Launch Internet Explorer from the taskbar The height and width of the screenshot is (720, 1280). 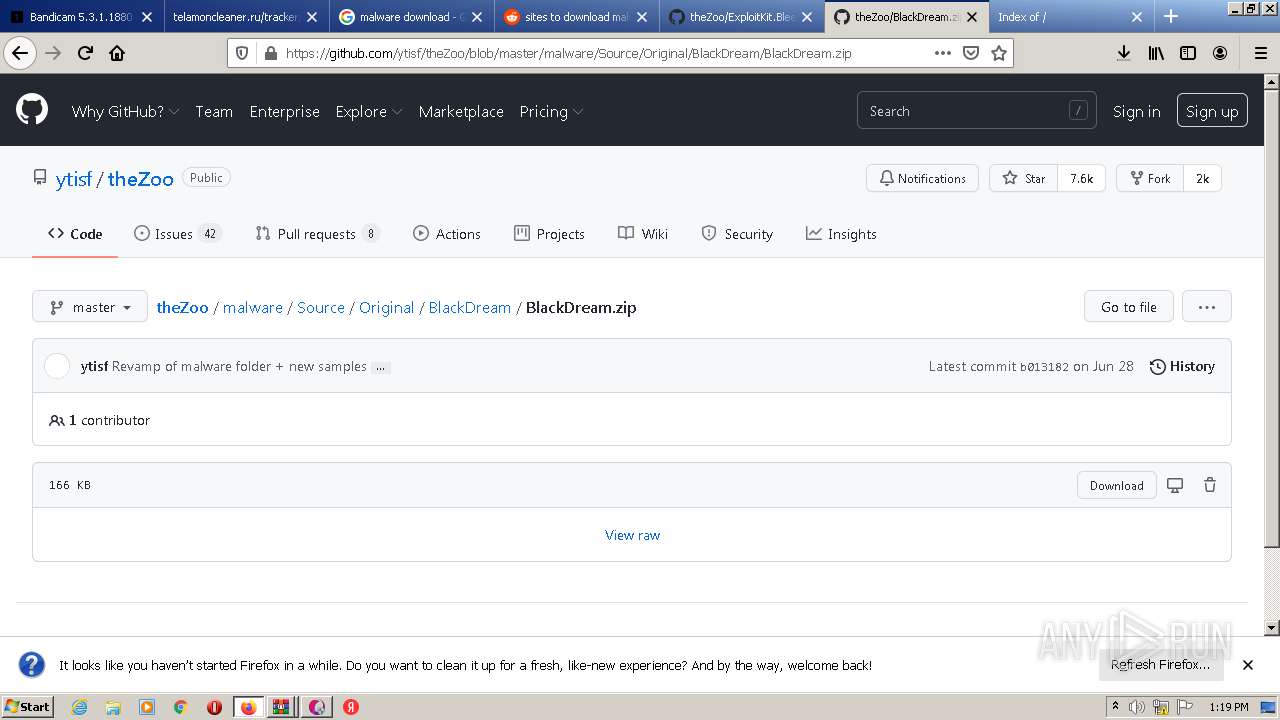coord(79,707)
